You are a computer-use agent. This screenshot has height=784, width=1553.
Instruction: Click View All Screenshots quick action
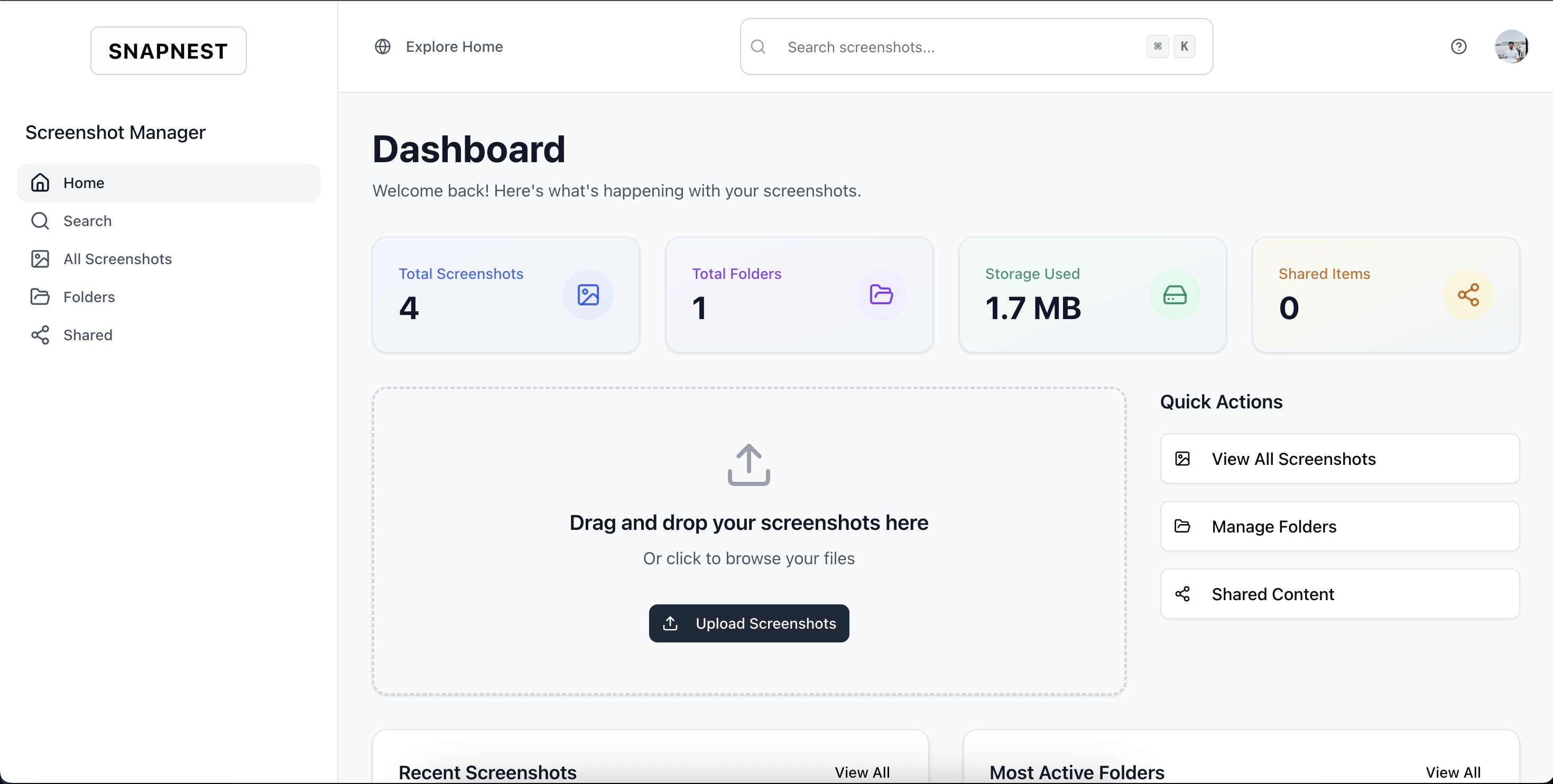coord(1339,459)
